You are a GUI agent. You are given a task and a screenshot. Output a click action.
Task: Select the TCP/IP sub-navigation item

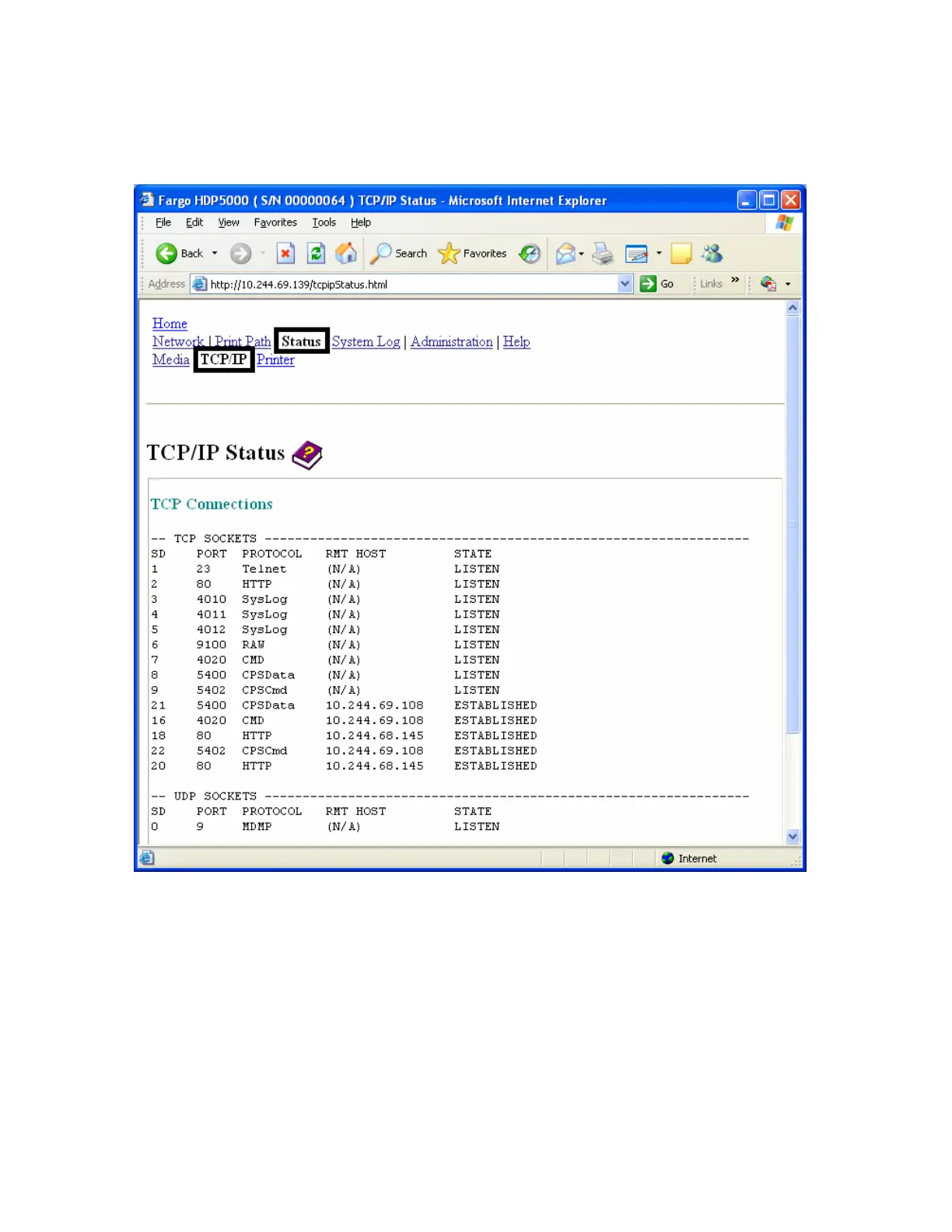point(224,359)
